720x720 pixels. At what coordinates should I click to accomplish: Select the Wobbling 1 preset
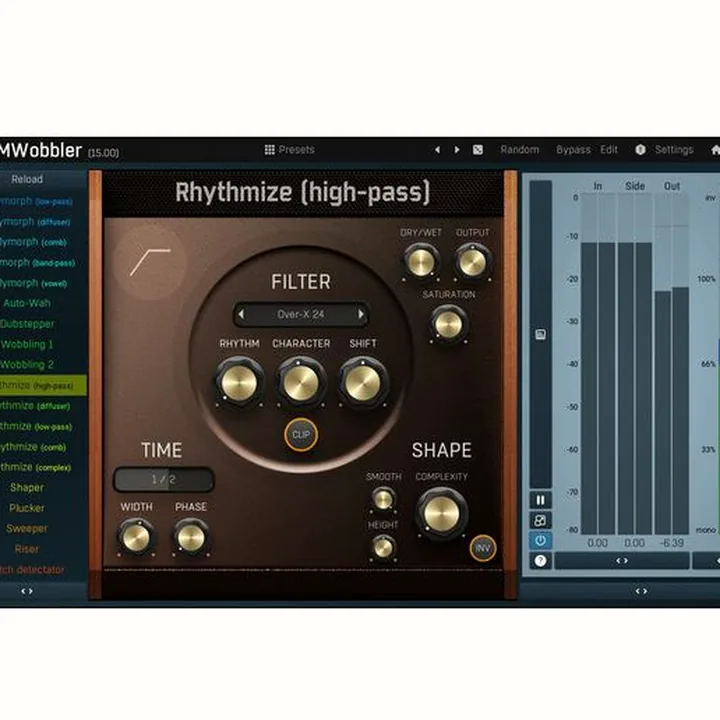[27, 344]
